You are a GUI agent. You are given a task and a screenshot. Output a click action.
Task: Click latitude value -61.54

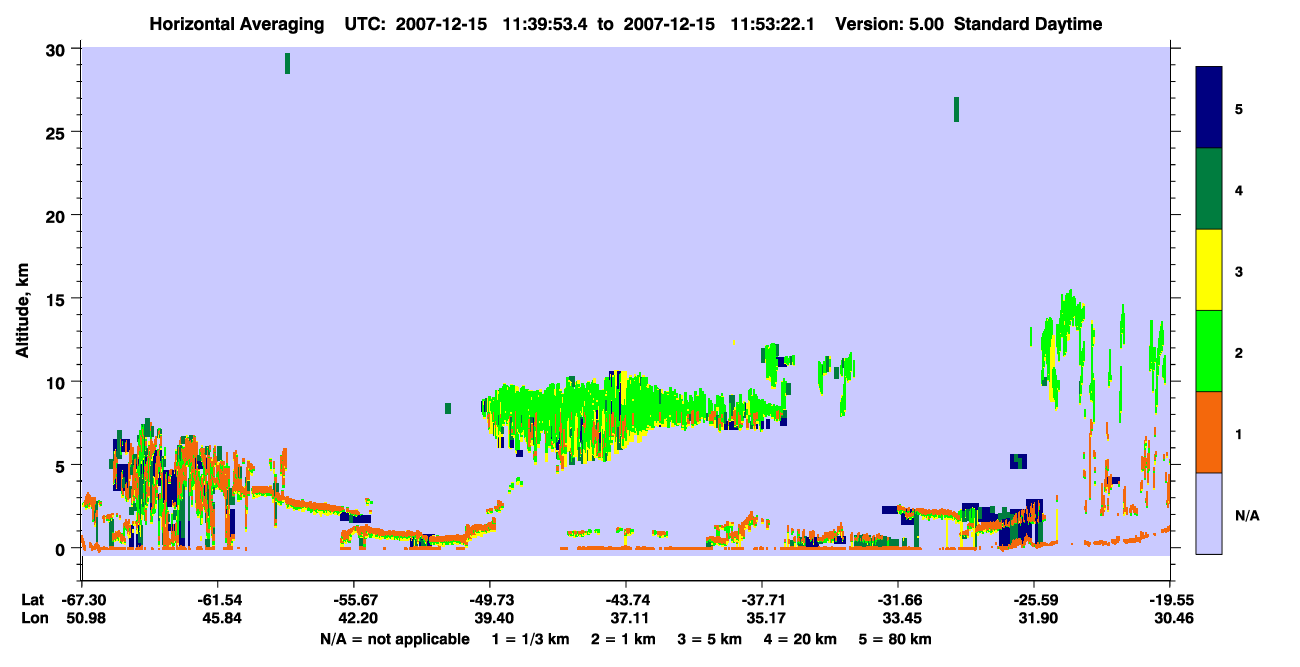[218, 600]
